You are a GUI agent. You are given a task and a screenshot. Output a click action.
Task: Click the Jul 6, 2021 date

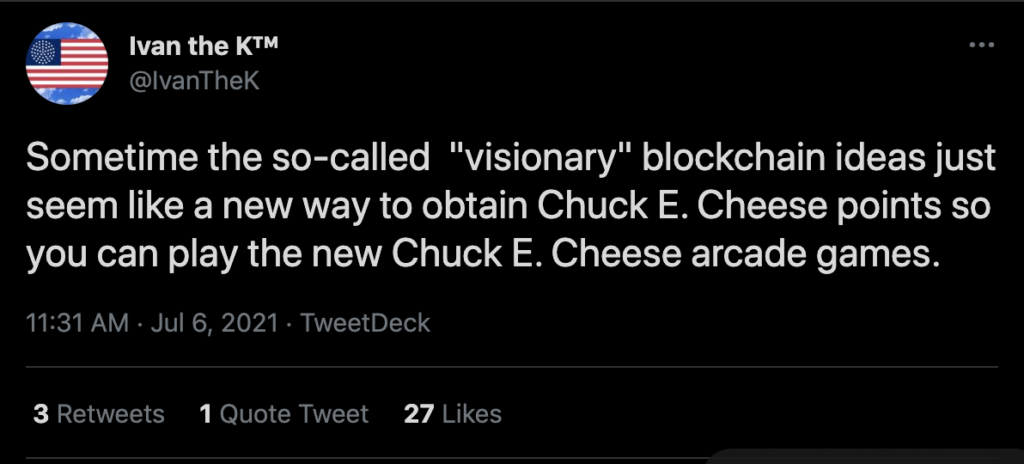click(x=215, y=323)
